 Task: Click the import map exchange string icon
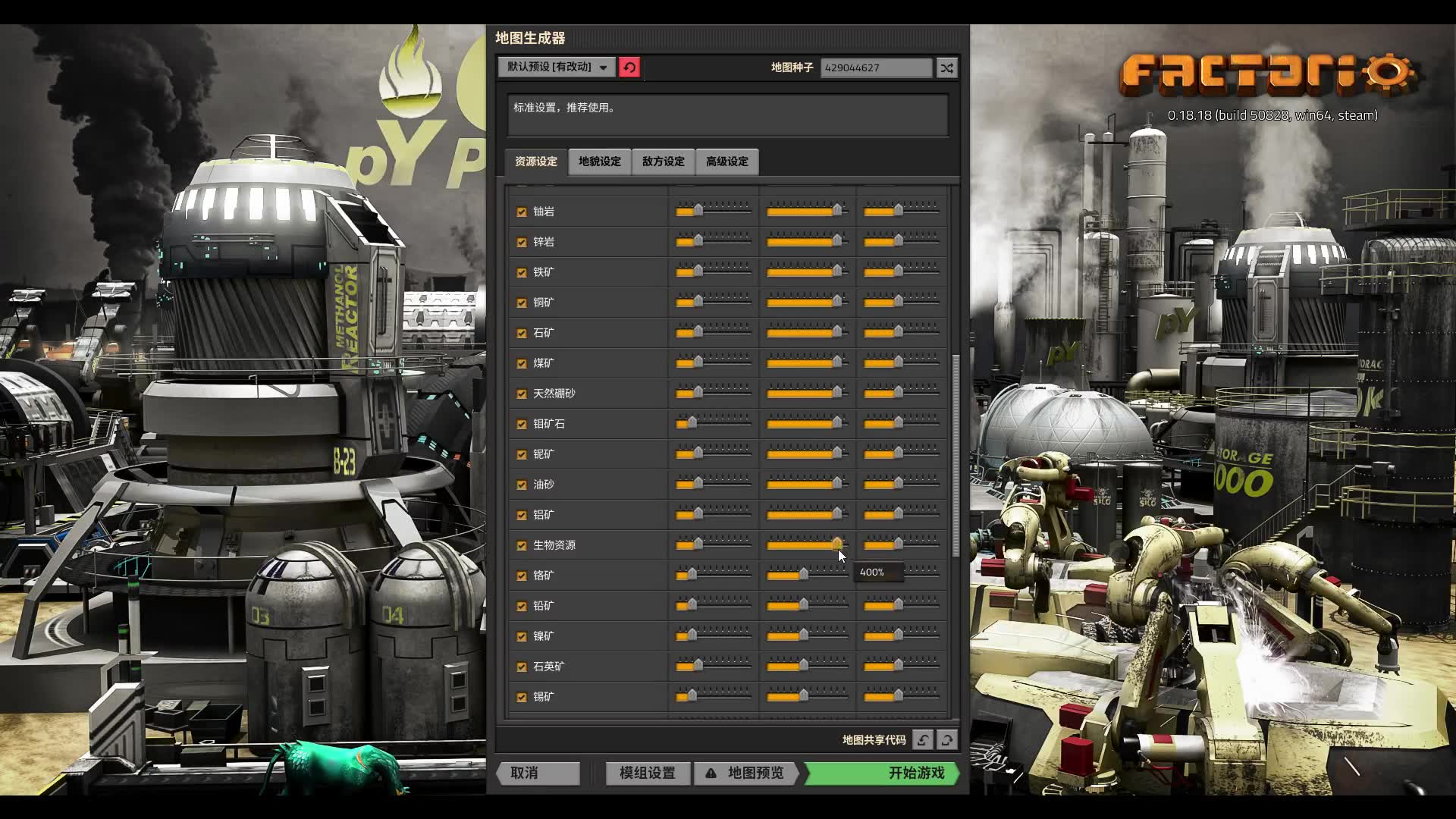923,739
